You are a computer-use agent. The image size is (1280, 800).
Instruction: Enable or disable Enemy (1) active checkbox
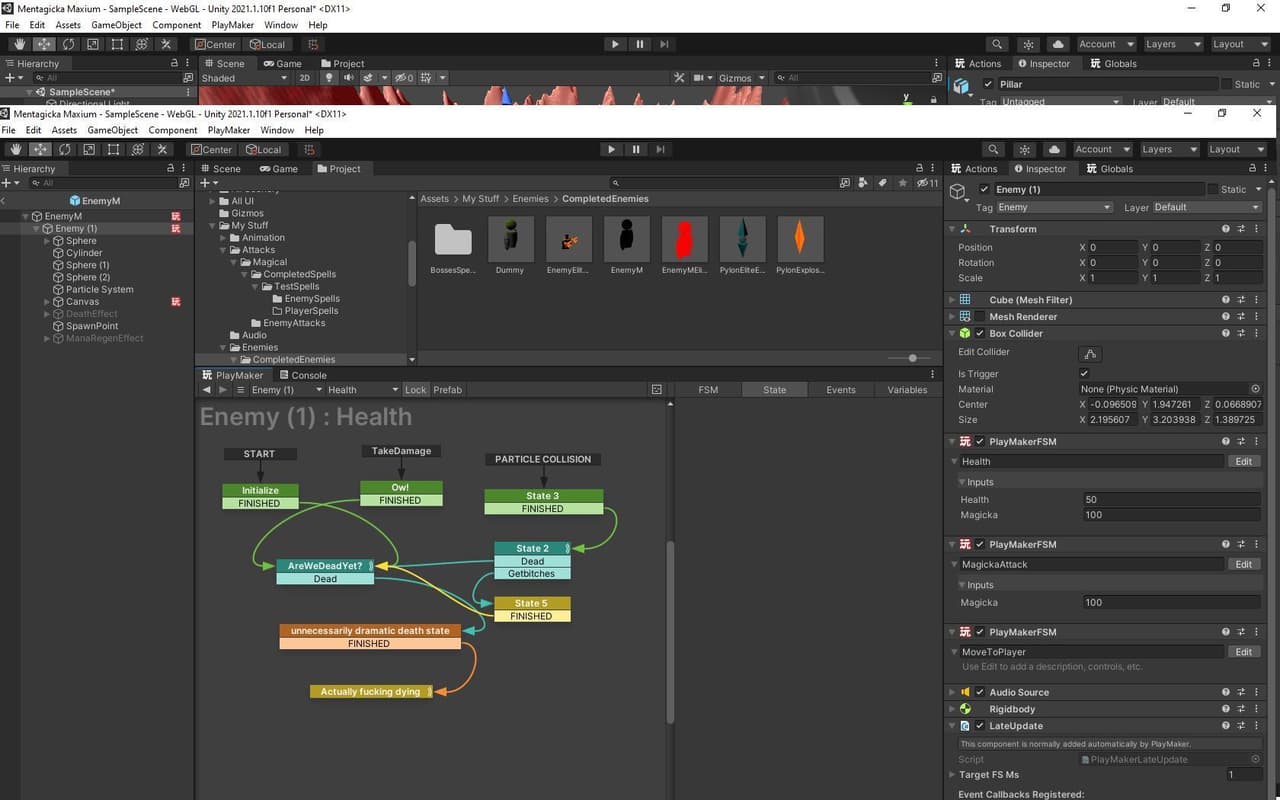point(984,189)
